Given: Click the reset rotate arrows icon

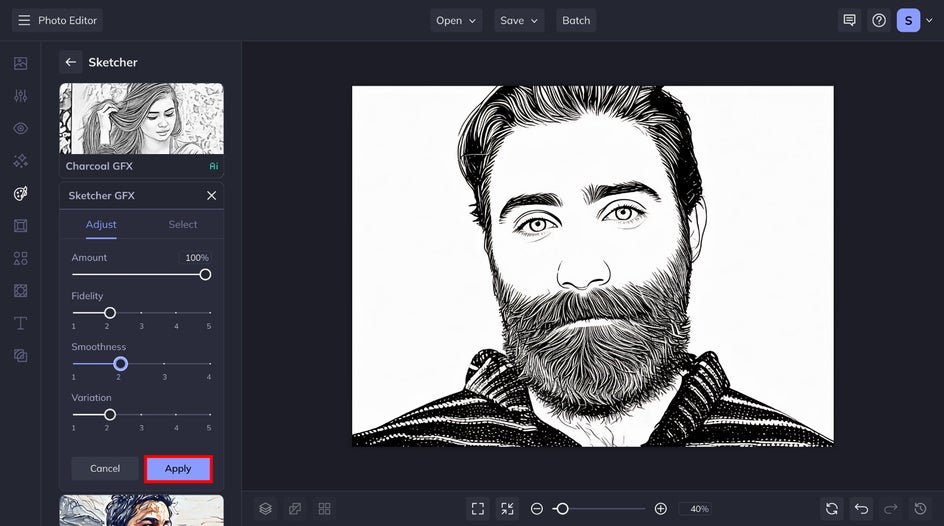Looking at the screenshot, I should 832,509.
